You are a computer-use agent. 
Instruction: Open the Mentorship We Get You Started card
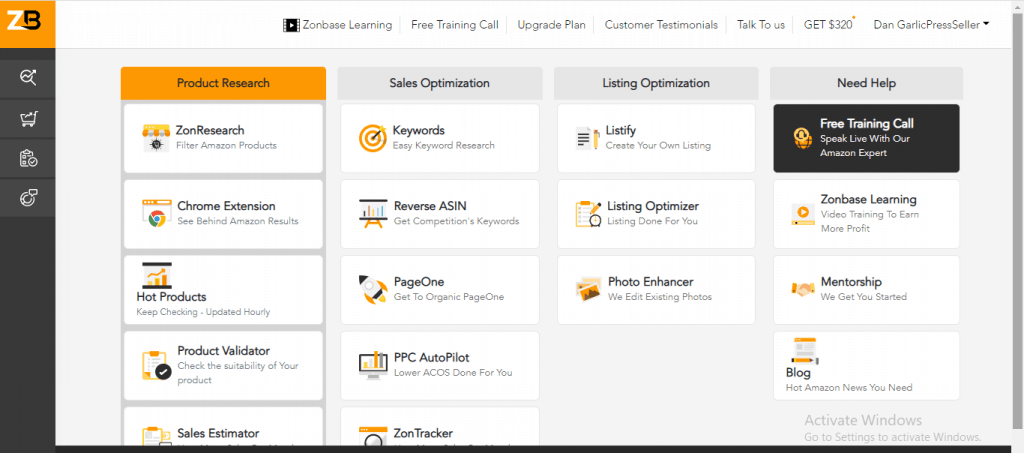pos(866,289)
